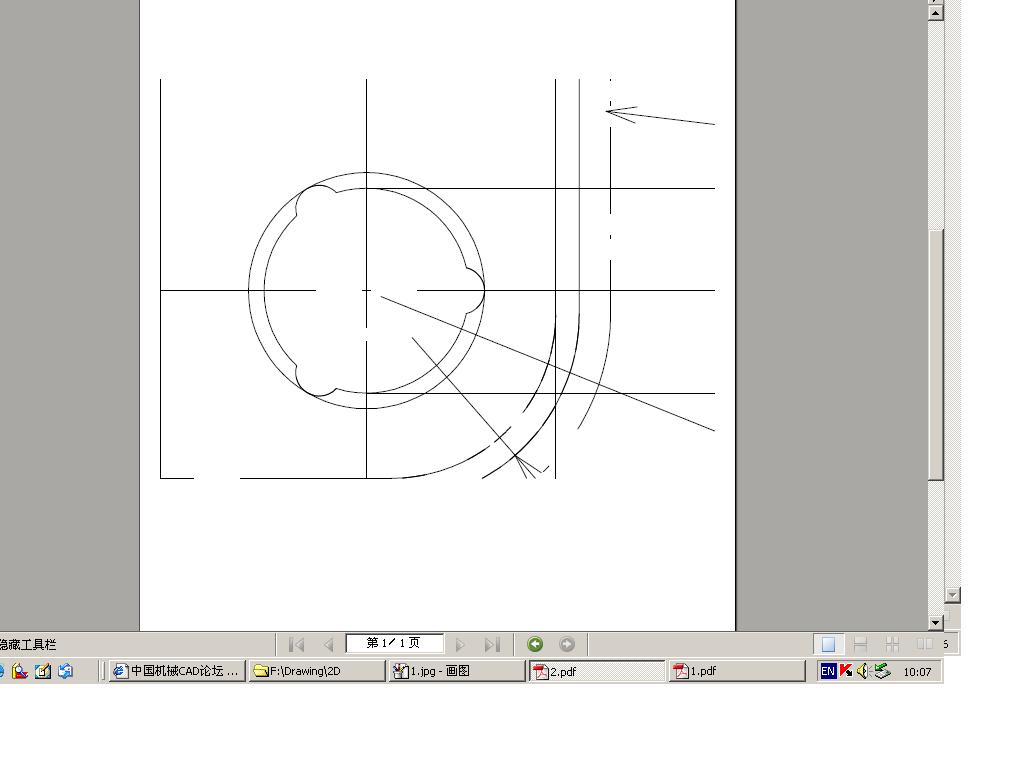Select facing pages layout
The height and width of the screenshot is (768, 1024).
coord(924,645)
